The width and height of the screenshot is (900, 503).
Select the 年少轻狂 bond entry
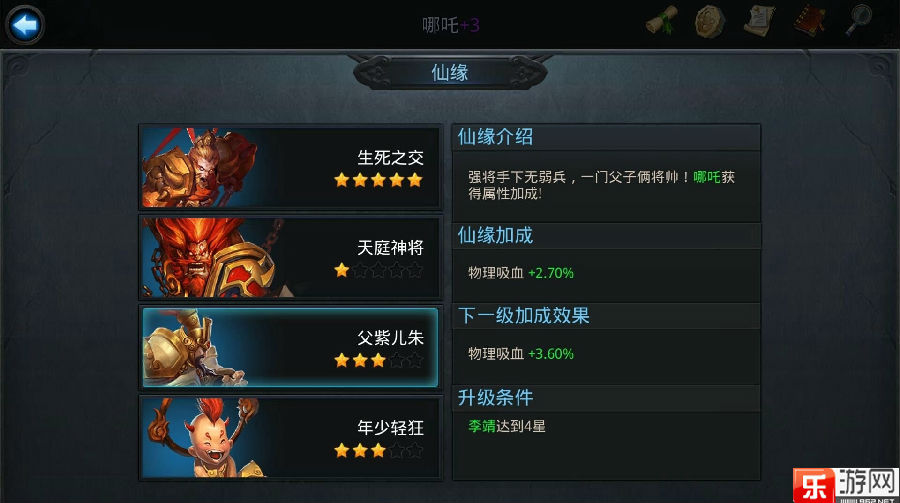pyautogui.click(x=290, y=437)
